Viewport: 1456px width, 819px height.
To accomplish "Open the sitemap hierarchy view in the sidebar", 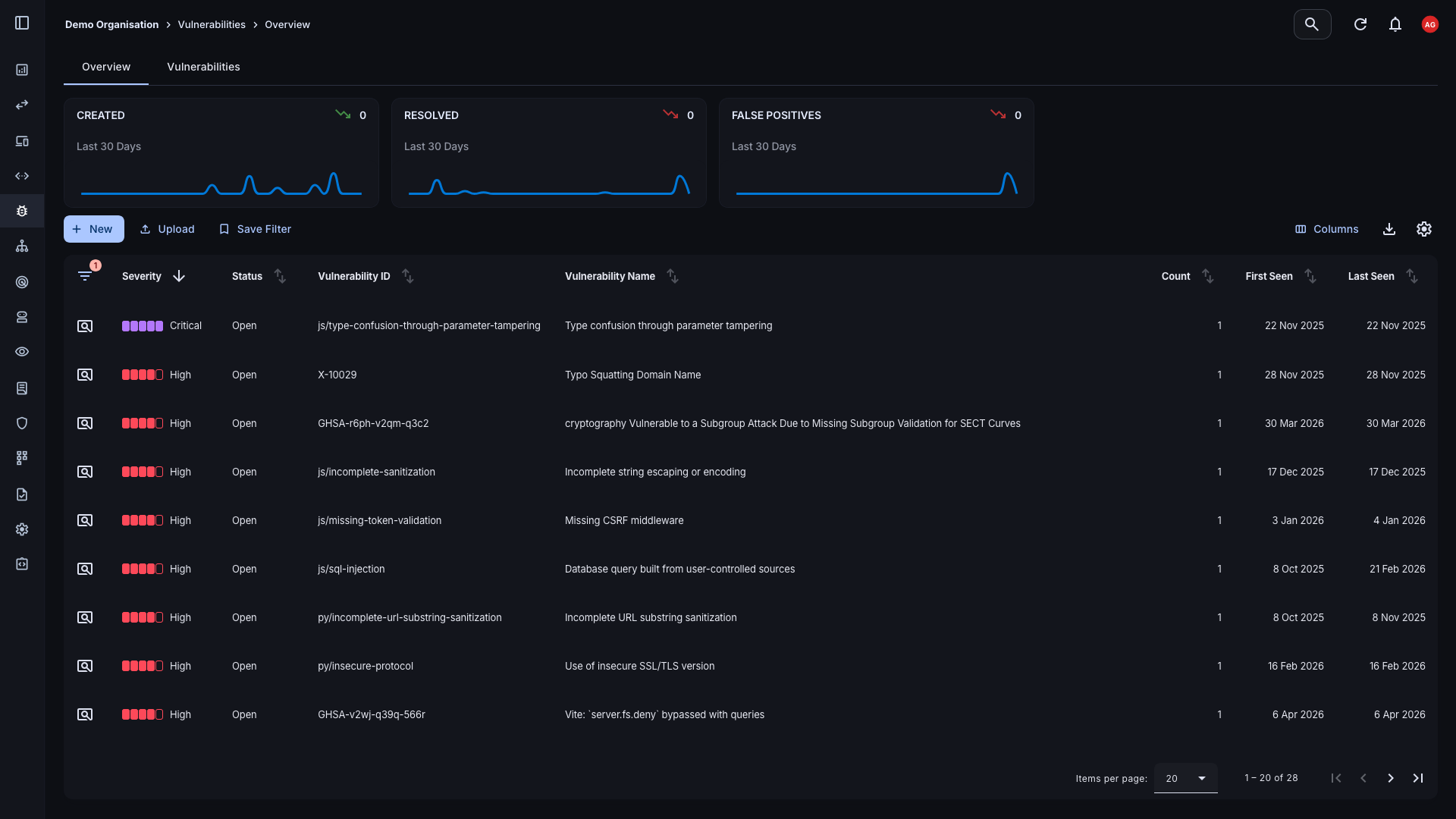I will point(22,246).
